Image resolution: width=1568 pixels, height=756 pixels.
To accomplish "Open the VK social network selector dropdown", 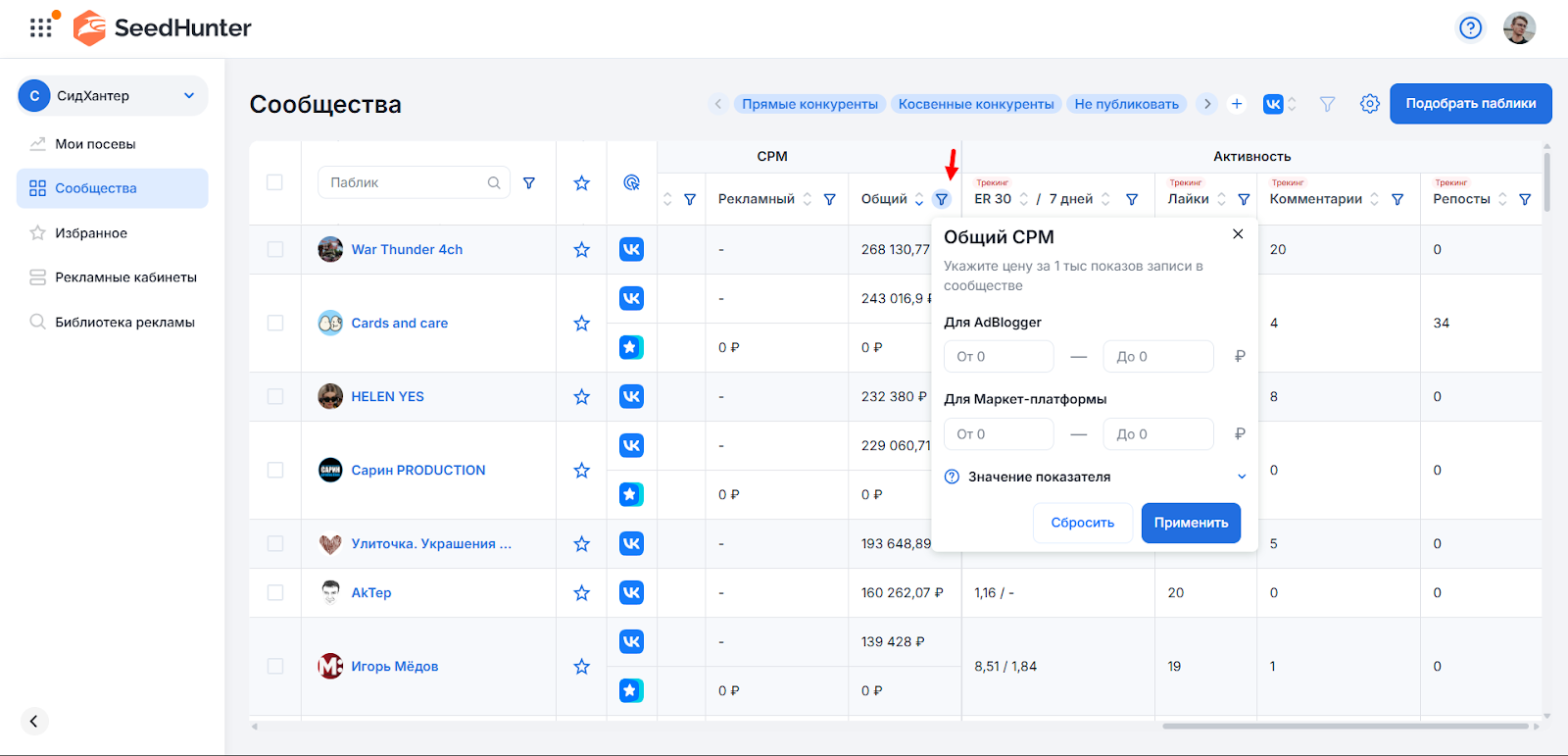I will coord(1280,104).
